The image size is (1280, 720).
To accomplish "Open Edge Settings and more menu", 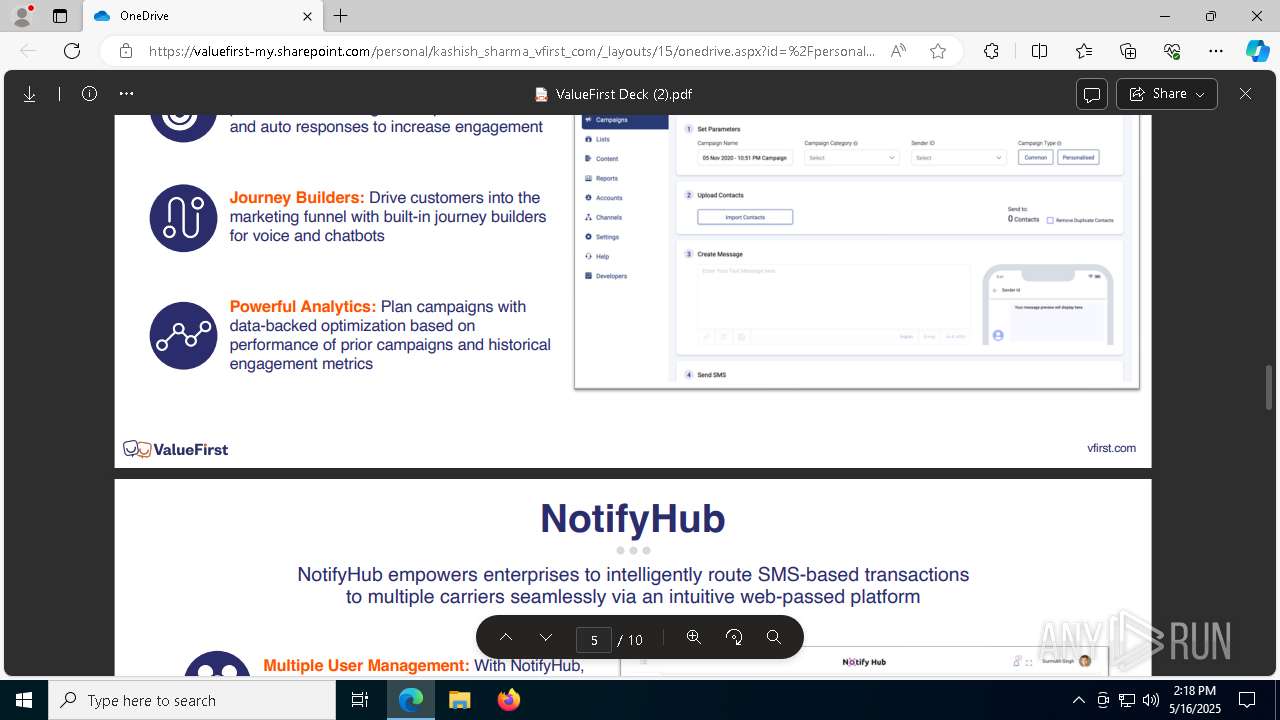I will pos(1216,51).
